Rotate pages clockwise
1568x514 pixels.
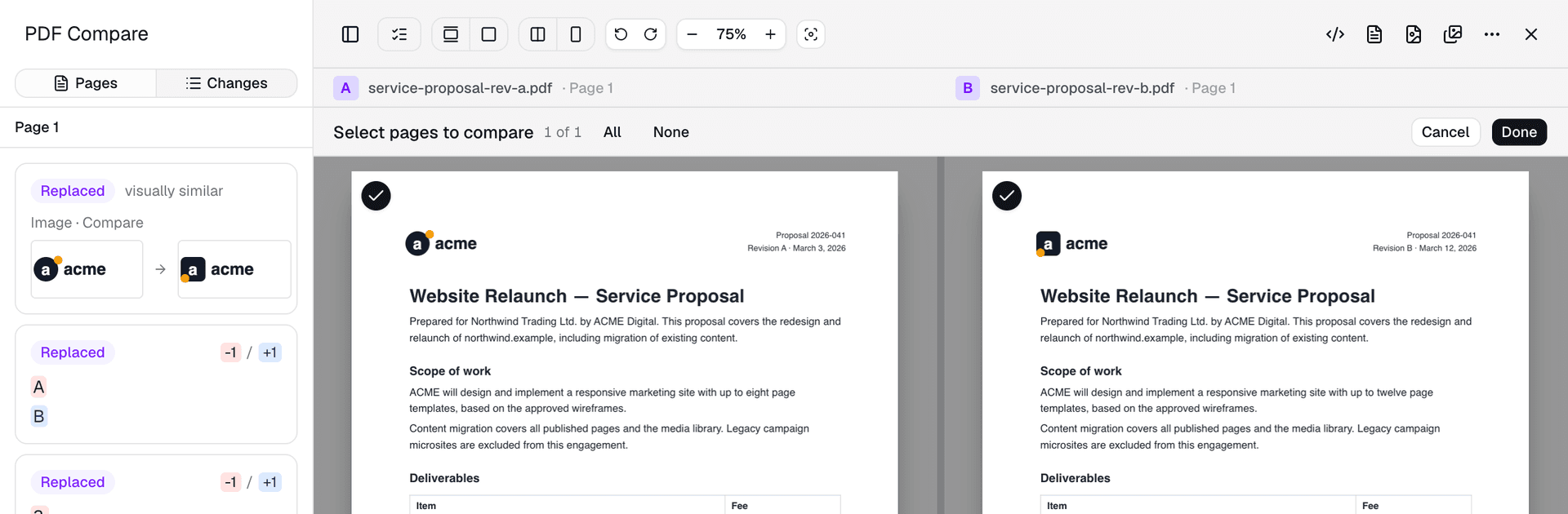(x=651, y=34)
